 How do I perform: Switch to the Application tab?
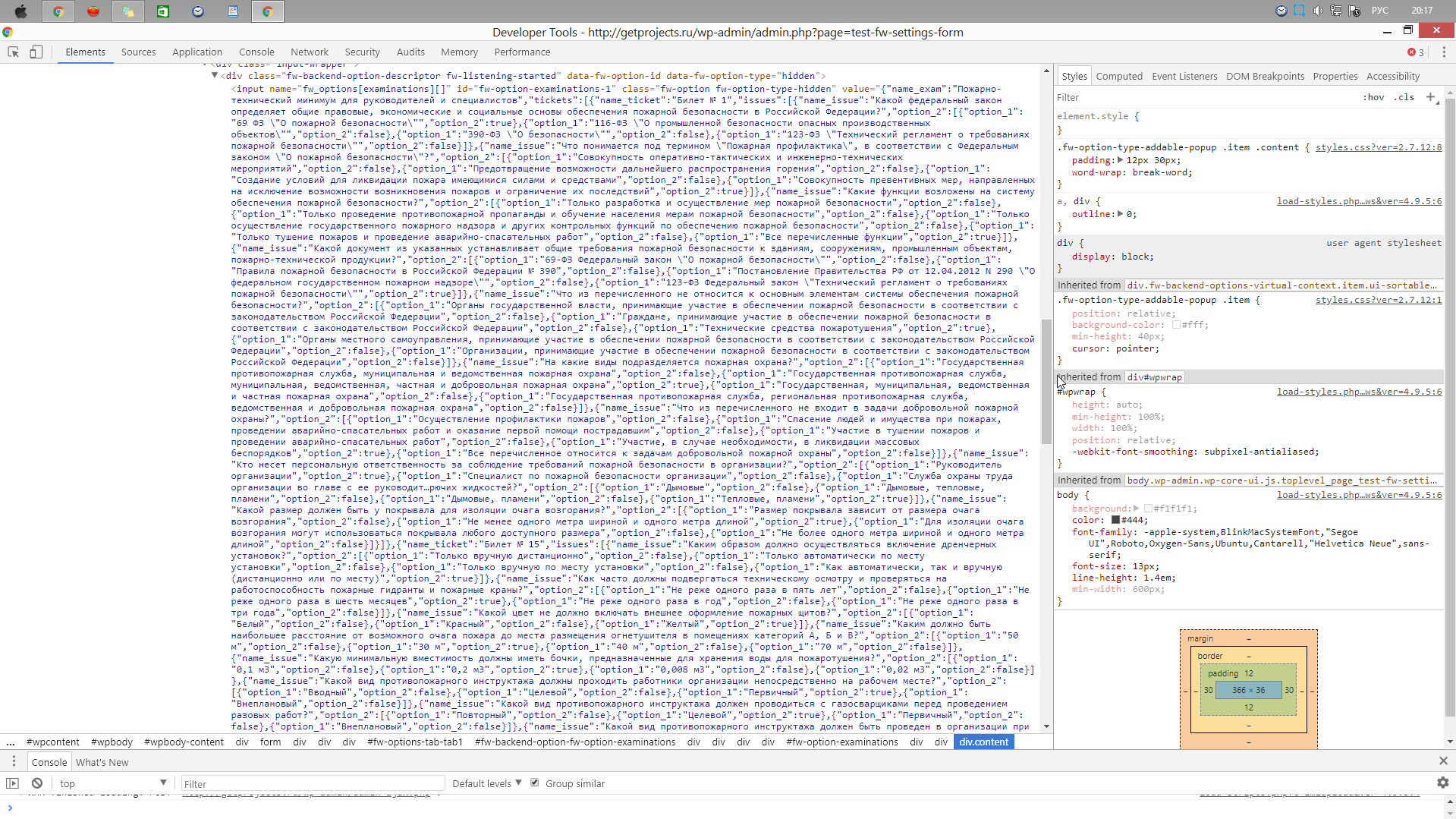(197, 52)
